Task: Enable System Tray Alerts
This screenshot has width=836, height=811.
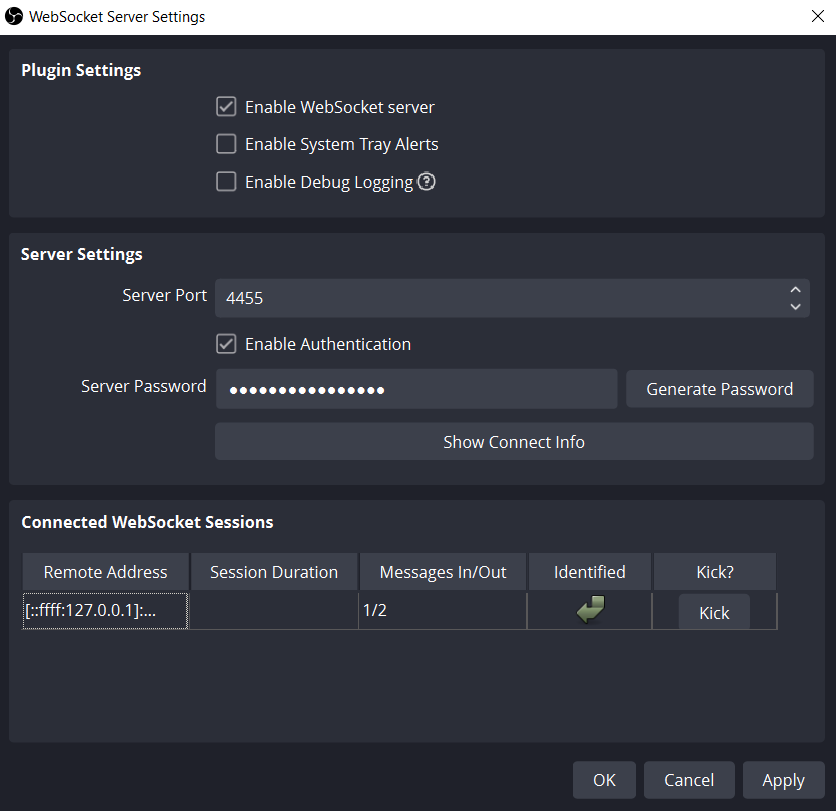Action: tap(226, 144)
